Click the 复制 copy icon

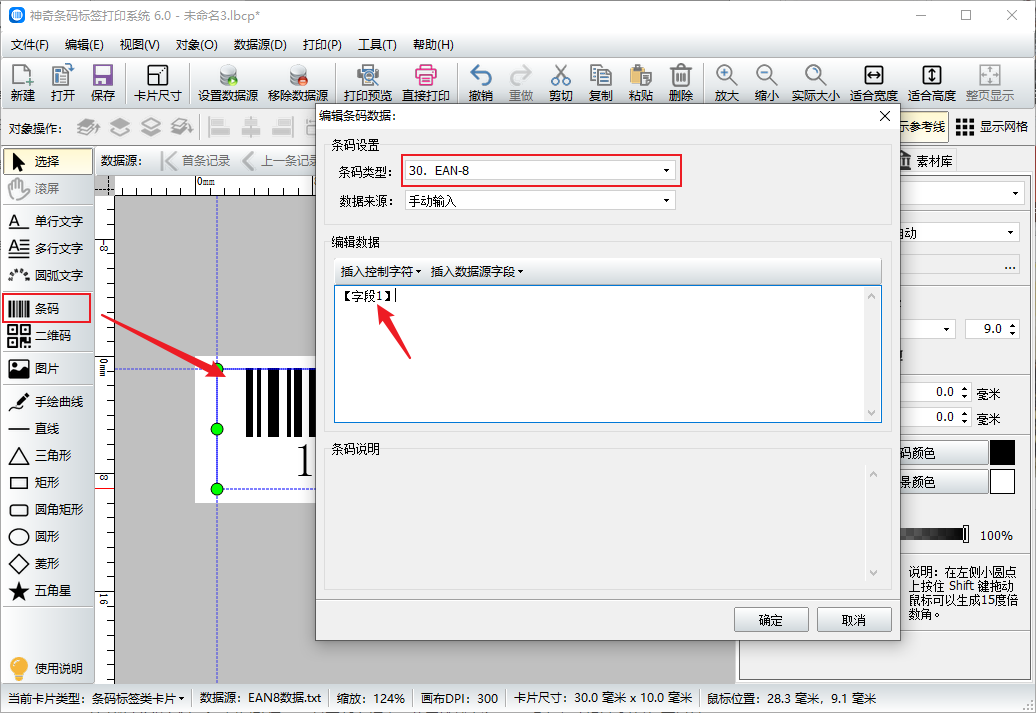[601, 83]
